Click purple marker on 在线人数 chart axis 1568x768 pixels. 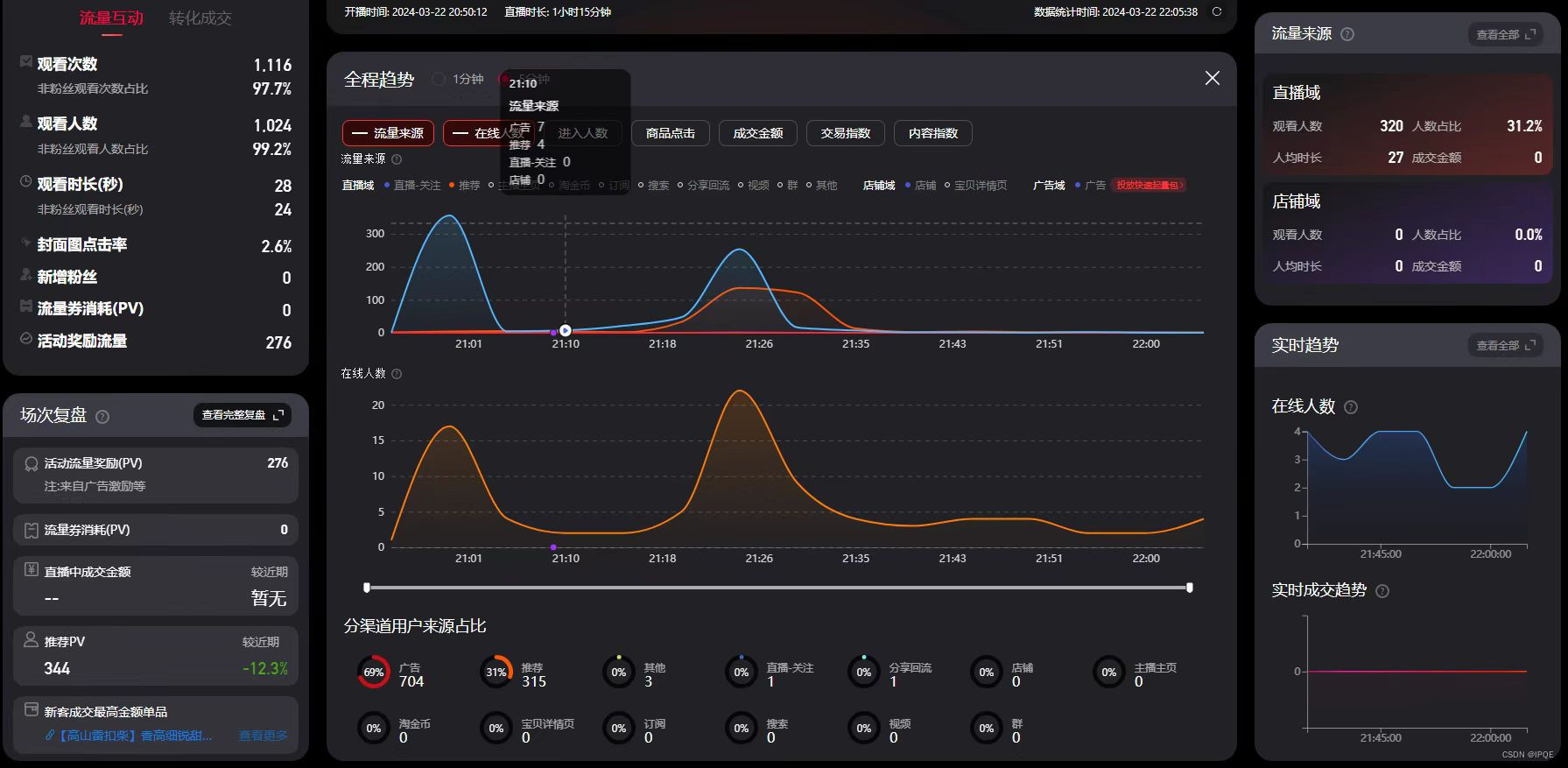pos(553,547)
